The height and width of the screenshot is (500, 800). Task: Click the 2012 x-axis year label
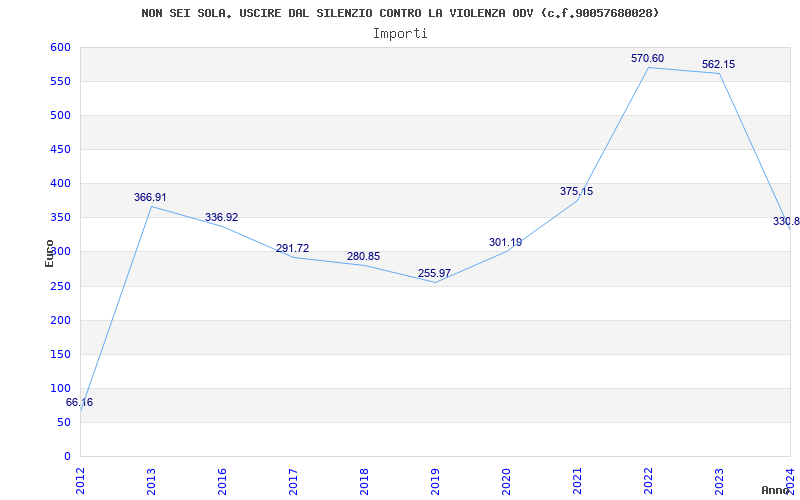pos(80,480)
